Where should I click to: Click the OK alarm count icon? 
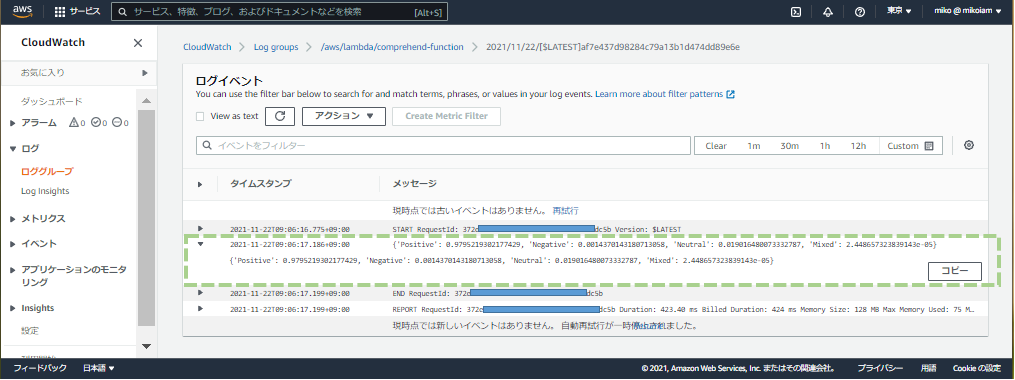point(96,122)
